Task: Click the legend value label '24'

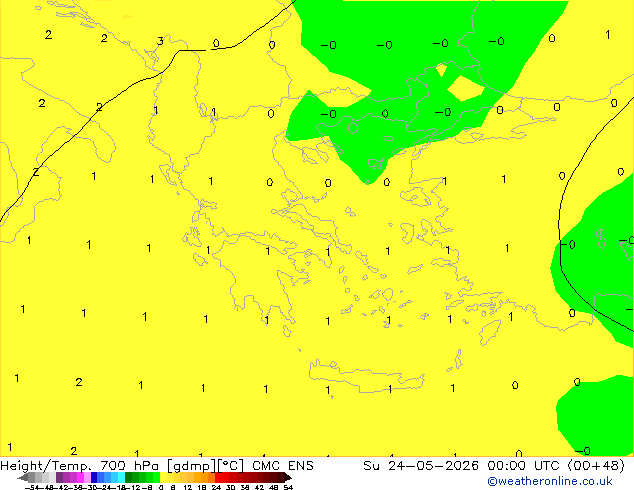Action: tap(216, 488)
